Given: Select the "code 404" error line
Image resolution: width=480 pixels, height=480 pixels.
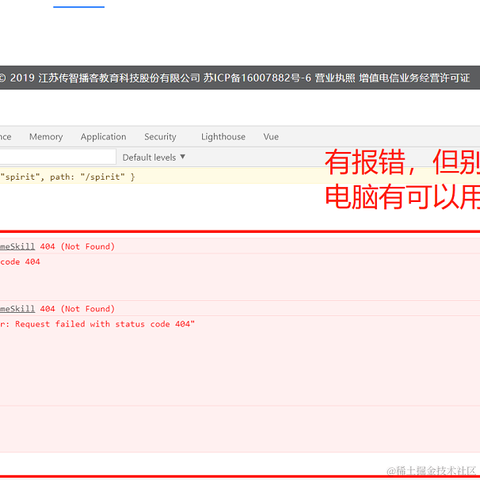Looking at the screenshot, I should click(x=20, y=262).
